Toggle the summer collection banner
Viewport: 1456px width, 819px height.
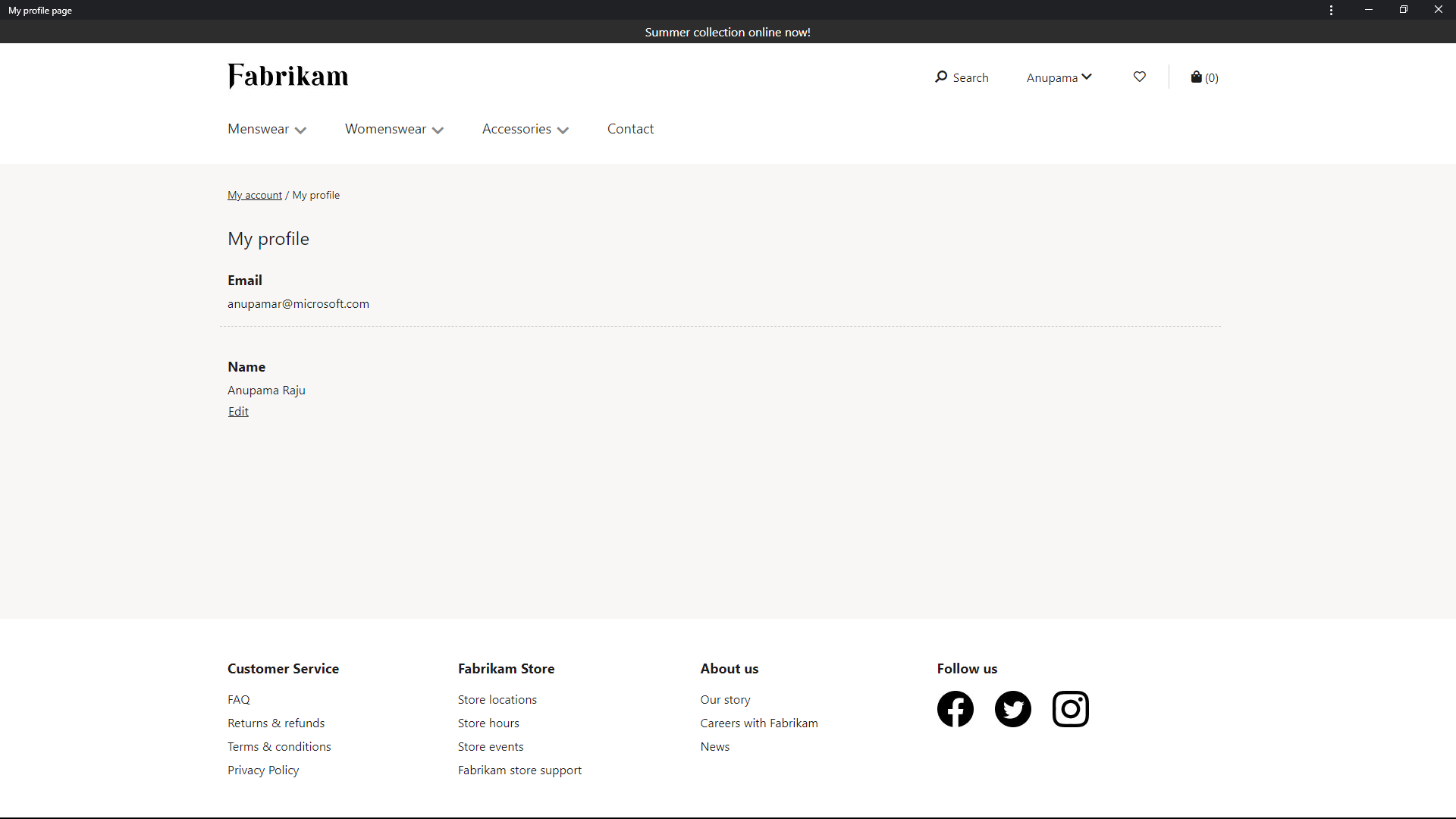(x=728, y=31)
